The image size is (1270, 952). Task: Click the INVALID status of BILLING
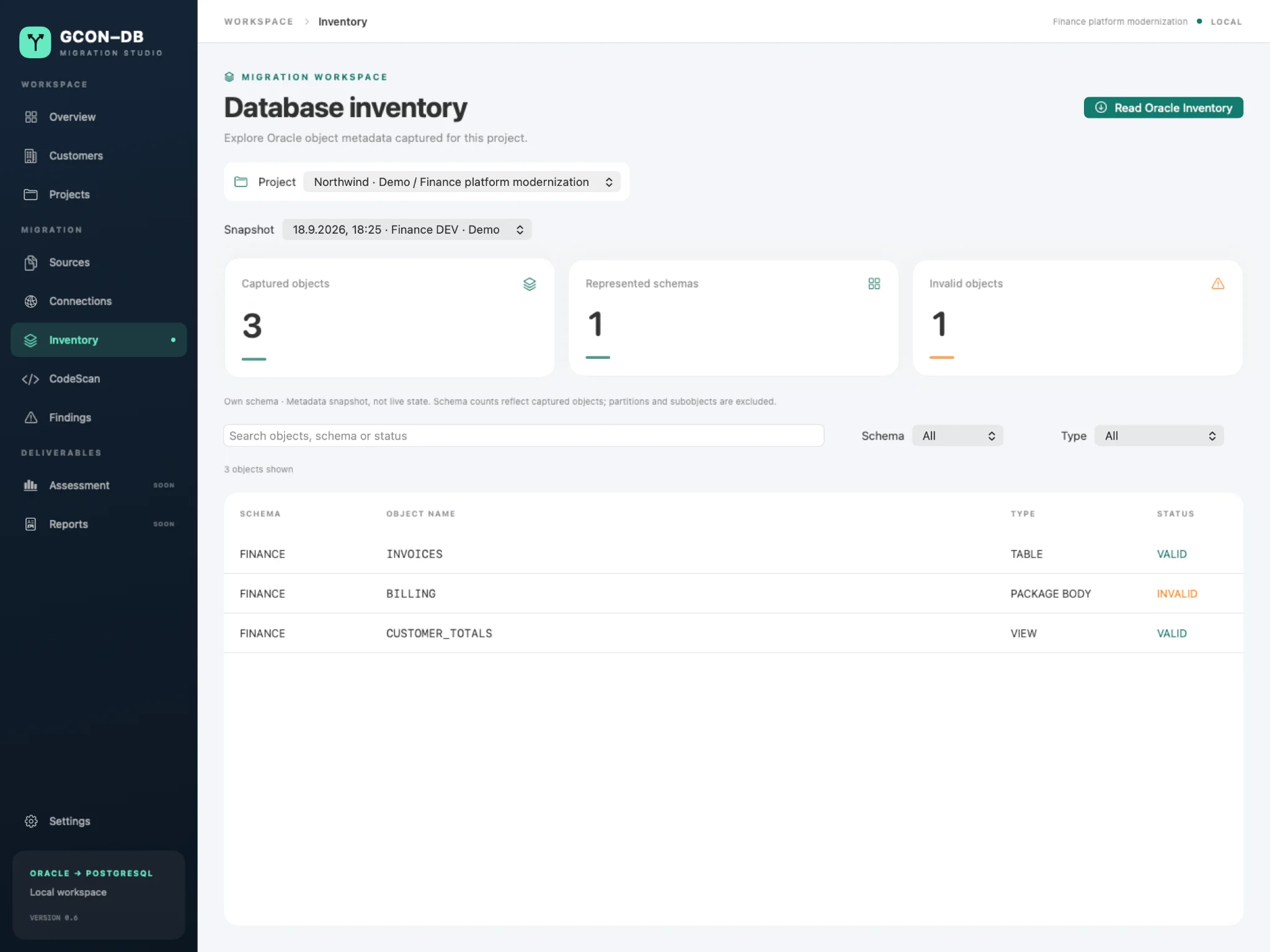point(1177,594)
